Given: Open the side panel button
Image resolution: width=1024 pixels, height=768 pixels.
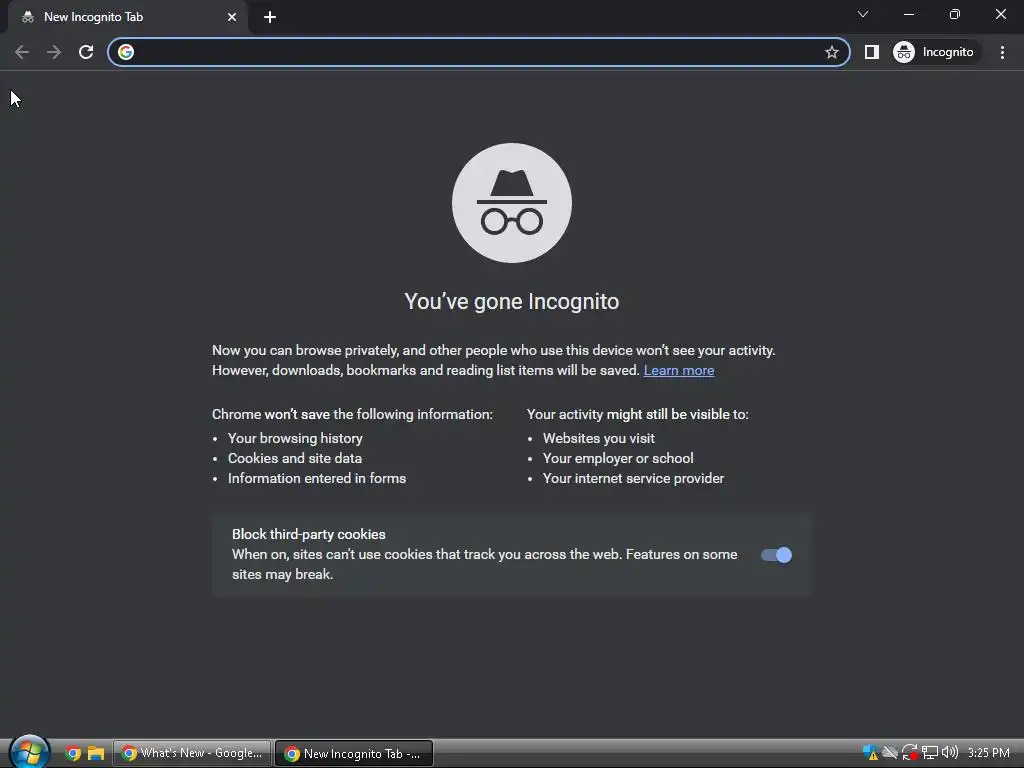Looking at the screenshot, I should [872, 52].
